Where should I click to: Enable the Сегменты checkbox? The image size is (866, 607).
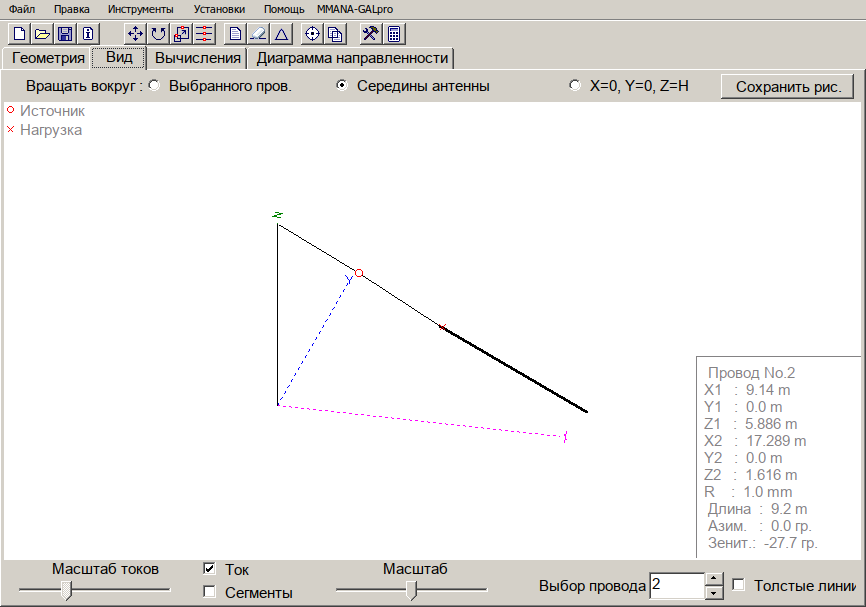tap(209, 592)
